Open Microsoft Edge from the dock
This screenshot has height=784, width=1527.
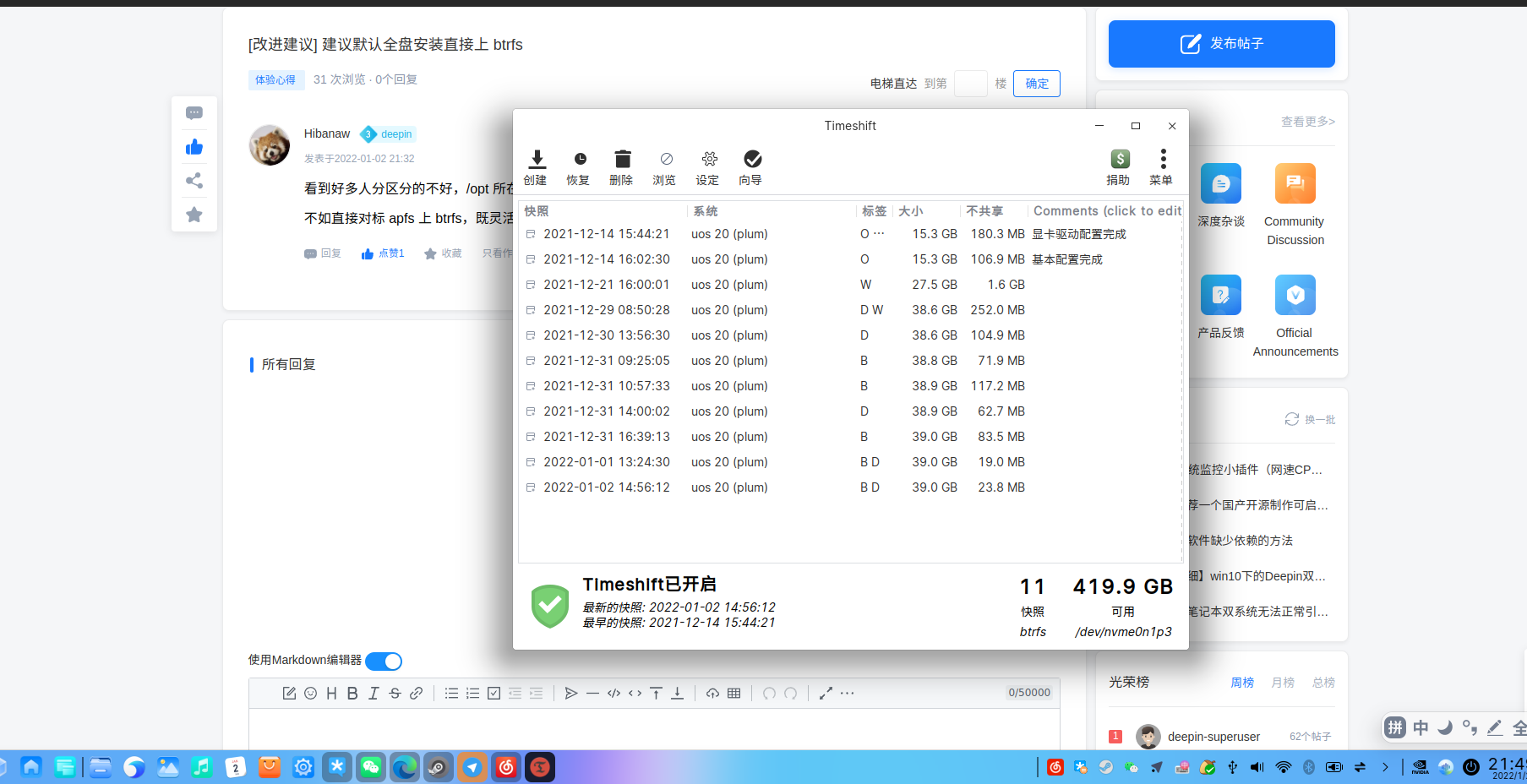405,767
